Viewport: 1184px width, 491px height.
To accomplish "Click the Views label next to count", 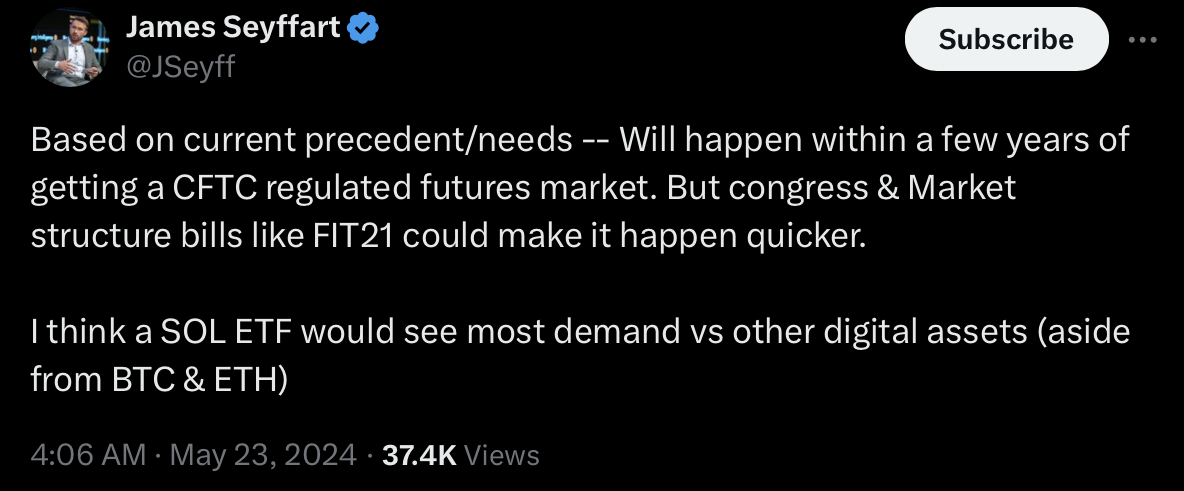I will pyautogui.click(x=503, y=455).
